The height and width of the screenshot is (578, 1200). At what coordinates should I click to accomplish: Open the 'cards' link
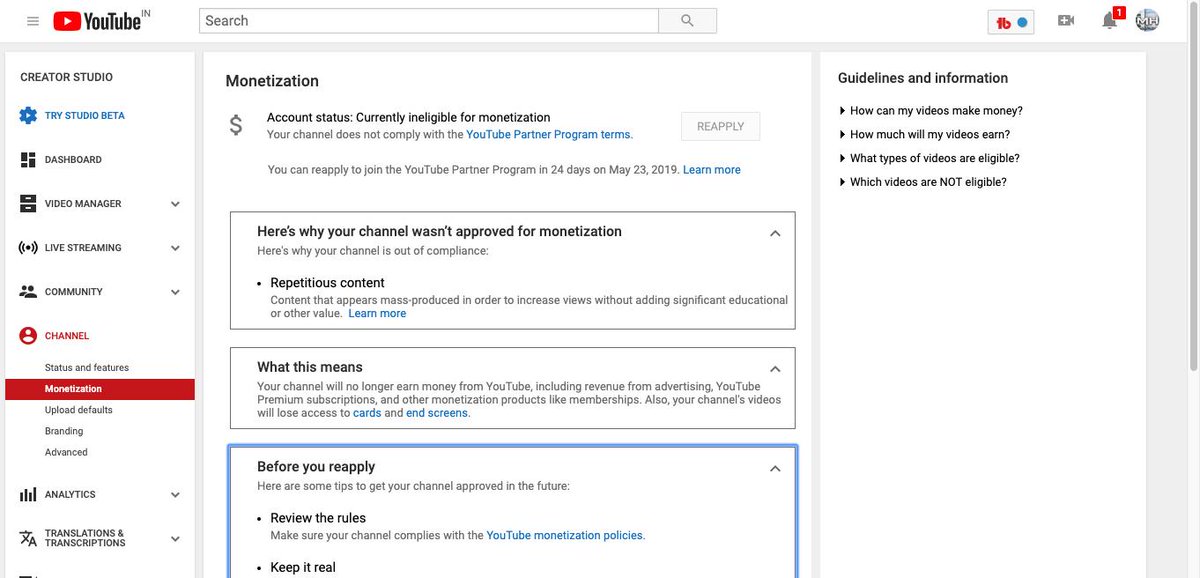pyautogui.click(x=367, y=413)
